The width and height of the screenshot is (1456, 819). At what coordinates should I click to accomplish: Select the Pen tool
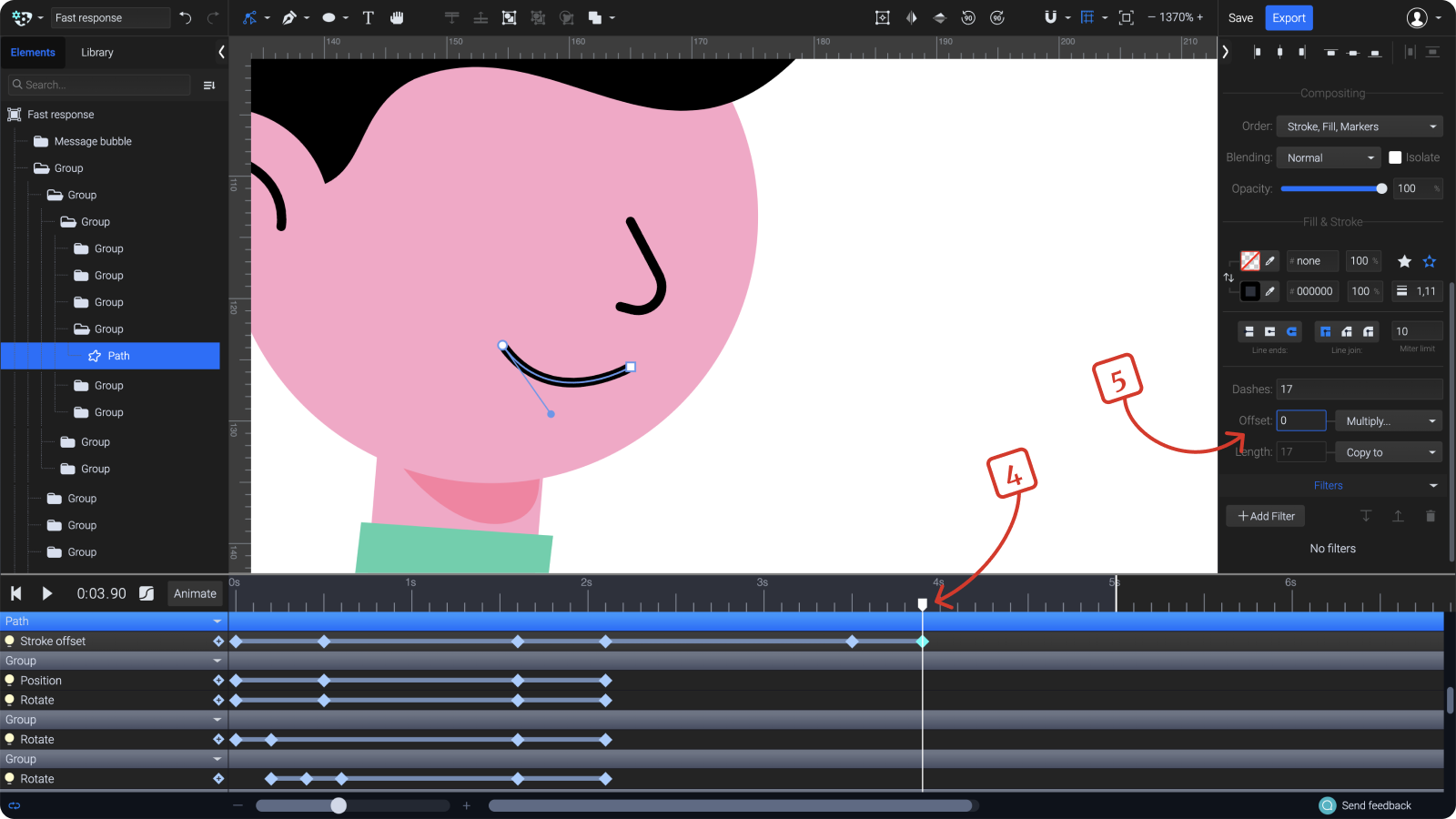coord(289,17)
